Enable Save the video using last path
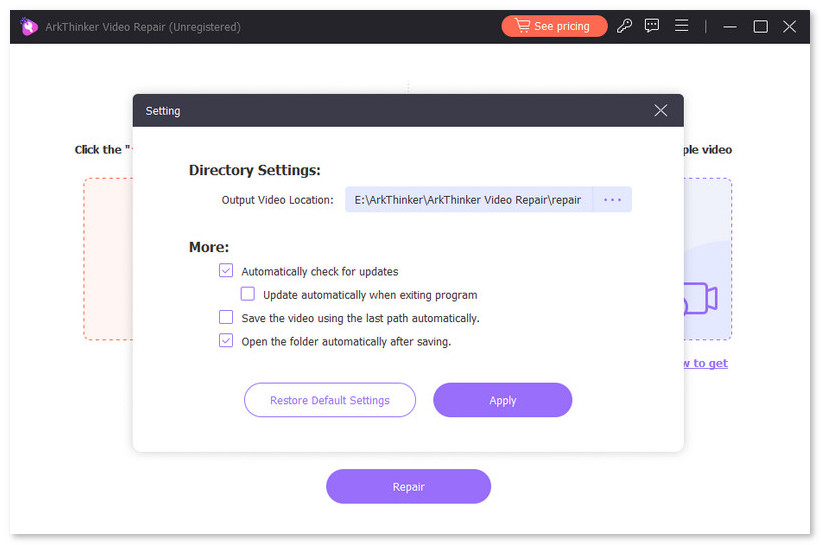The height and width of the screenshot is (545, 821). pos(226,317)
